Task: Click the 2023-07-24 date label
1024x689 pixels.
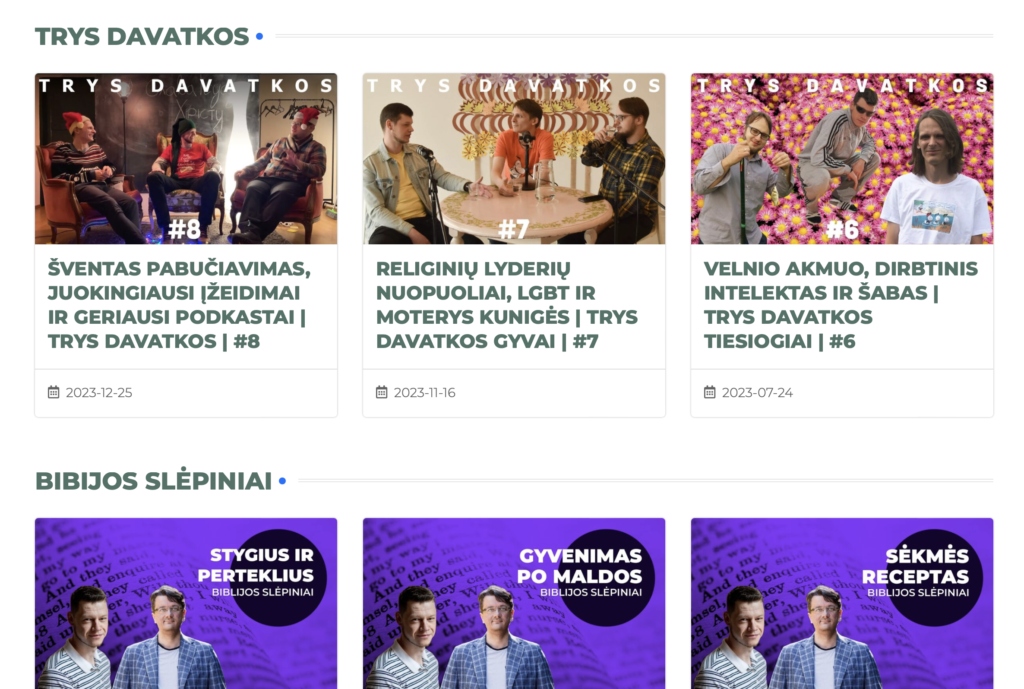Action: pos(757,393)
